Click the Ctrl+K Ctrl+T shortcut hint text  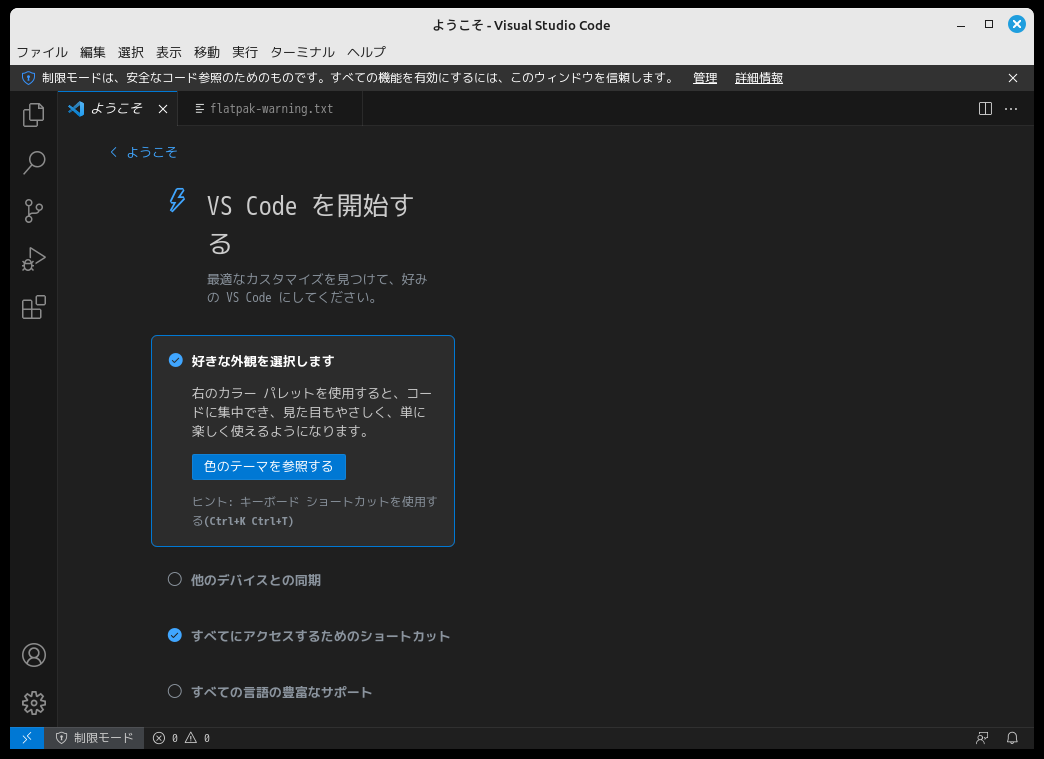248,521
